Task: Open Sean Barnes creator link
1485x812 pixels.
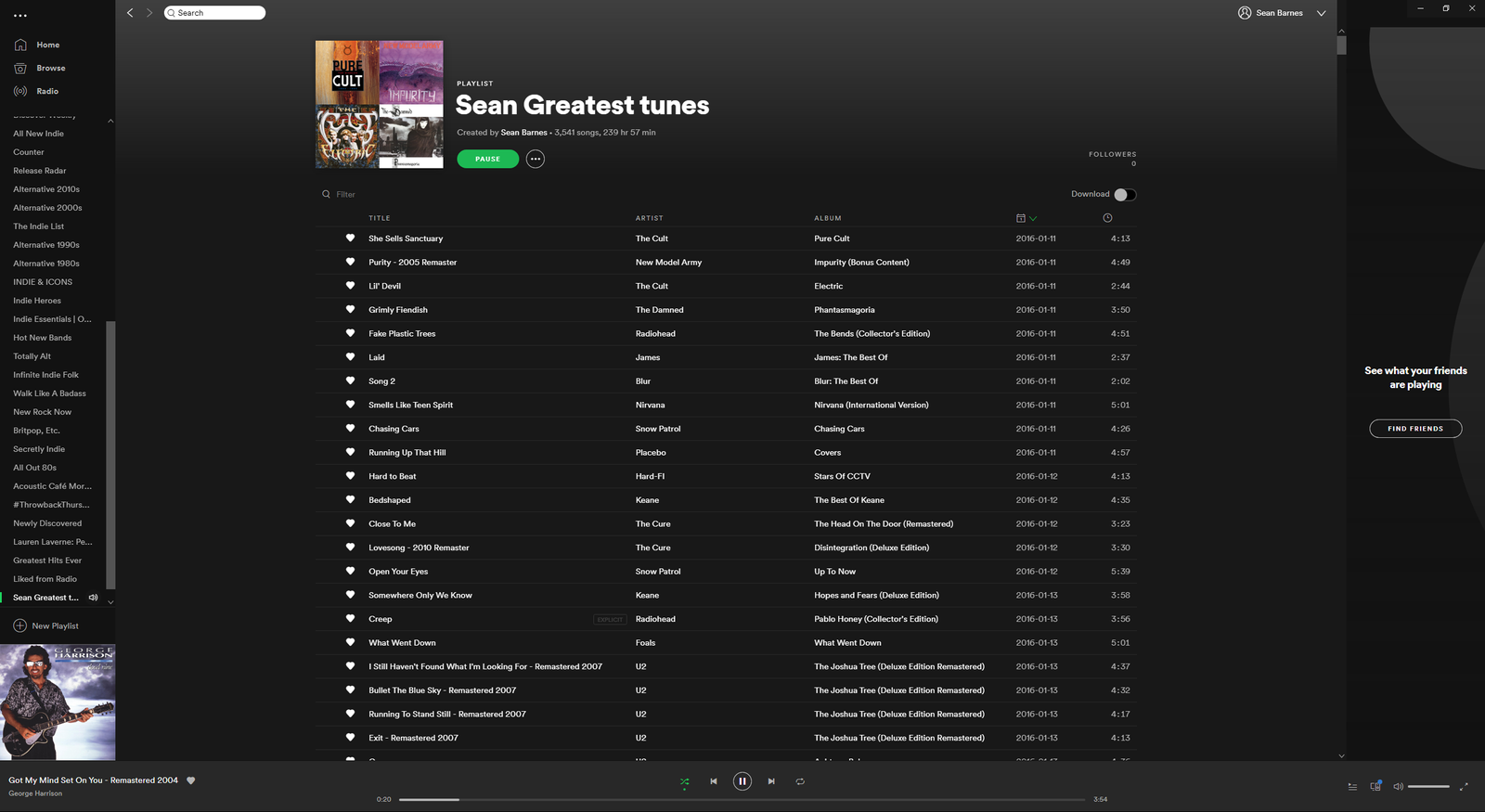Action: pos(524,133)
